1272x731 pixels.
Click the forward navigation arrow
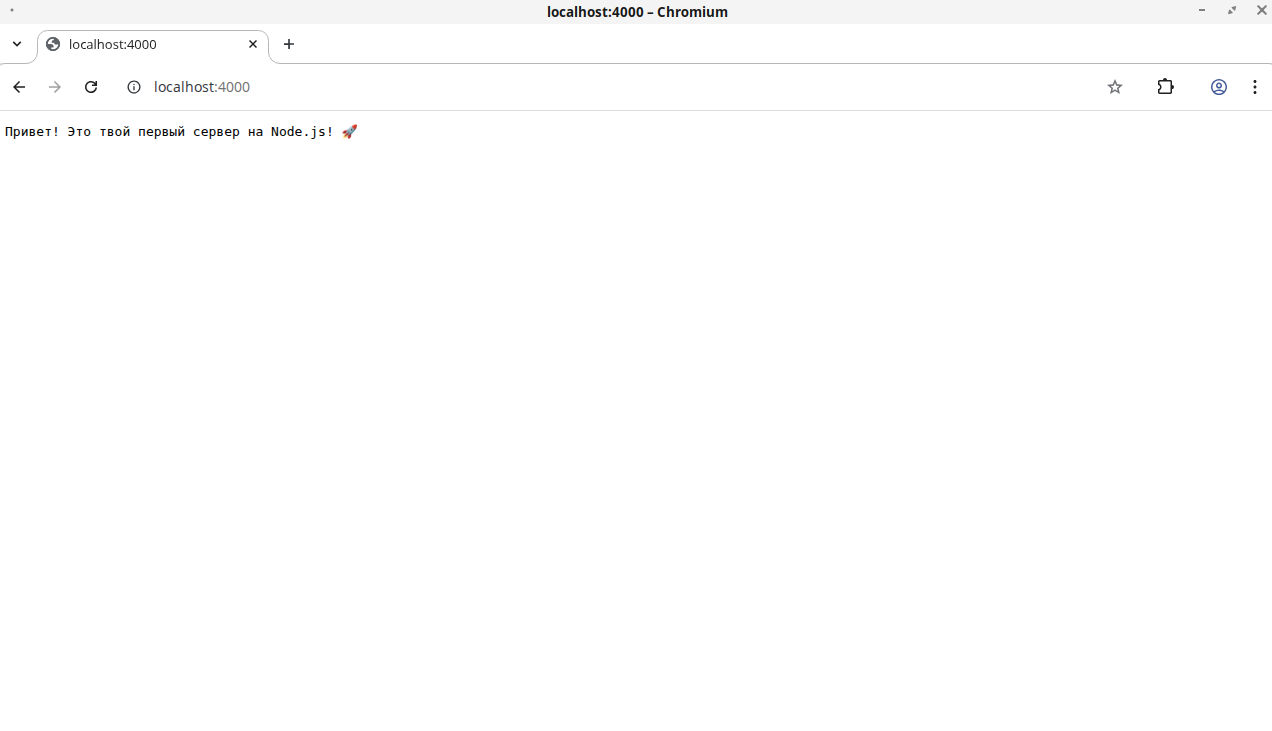click(x=55, y=87)
